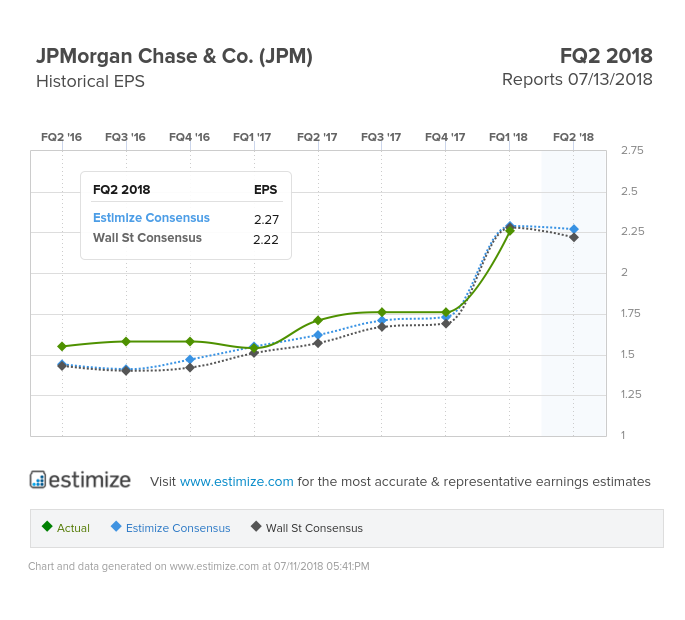
Task: Click the Wall St Consensus tooltip label
Action: click(x=147, y=238)
